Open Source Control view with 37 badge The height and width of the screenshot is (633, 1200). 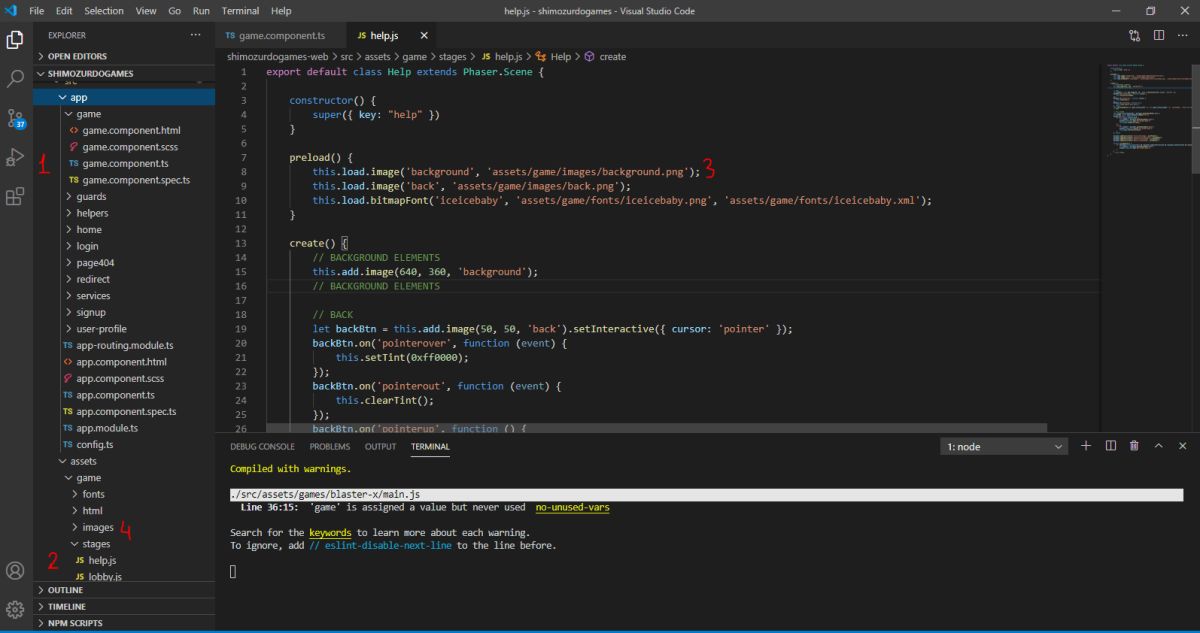click(15, 118)
